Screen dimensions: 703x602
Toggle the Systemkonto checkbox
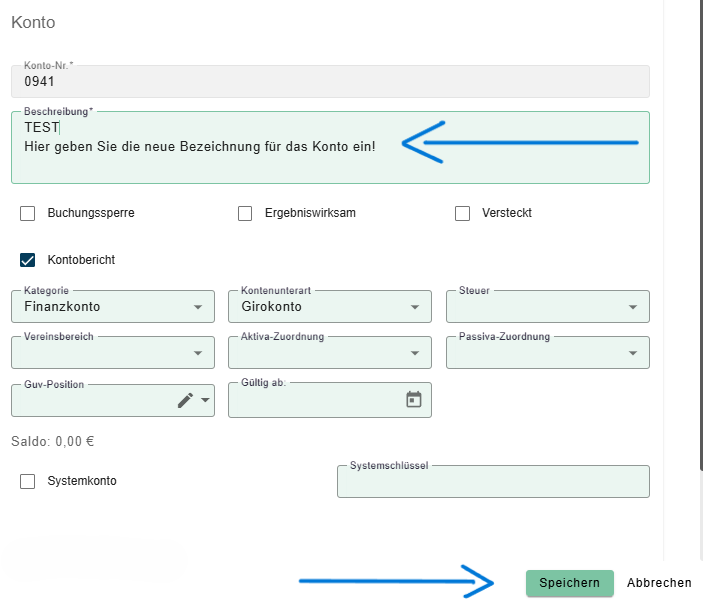click(27, 481)
